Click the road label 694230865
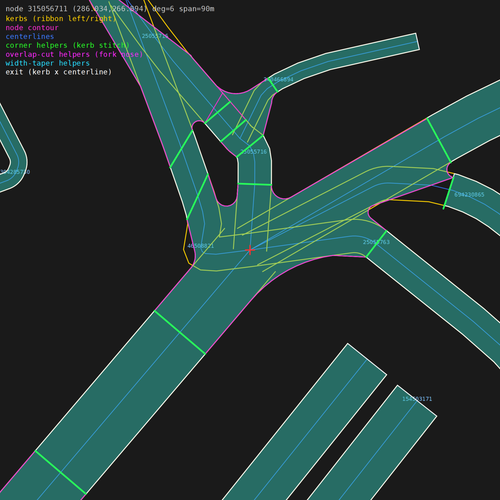This screenshot has width=500, height=500. click(x=469, y=195)
